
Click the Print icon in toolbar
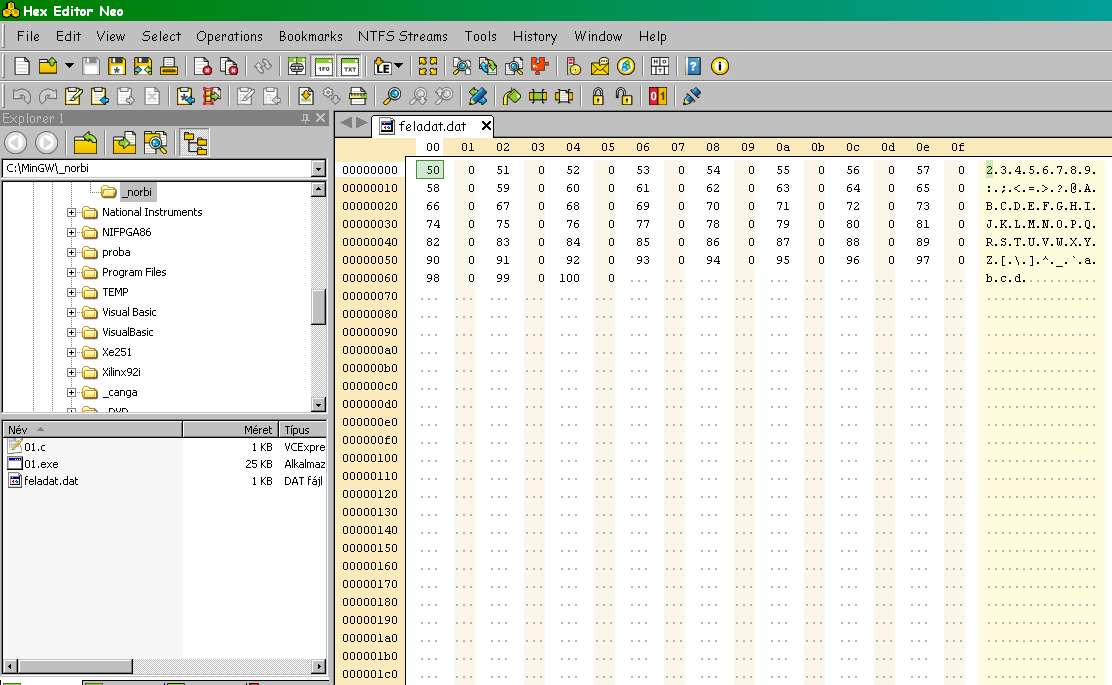[169, 67]
